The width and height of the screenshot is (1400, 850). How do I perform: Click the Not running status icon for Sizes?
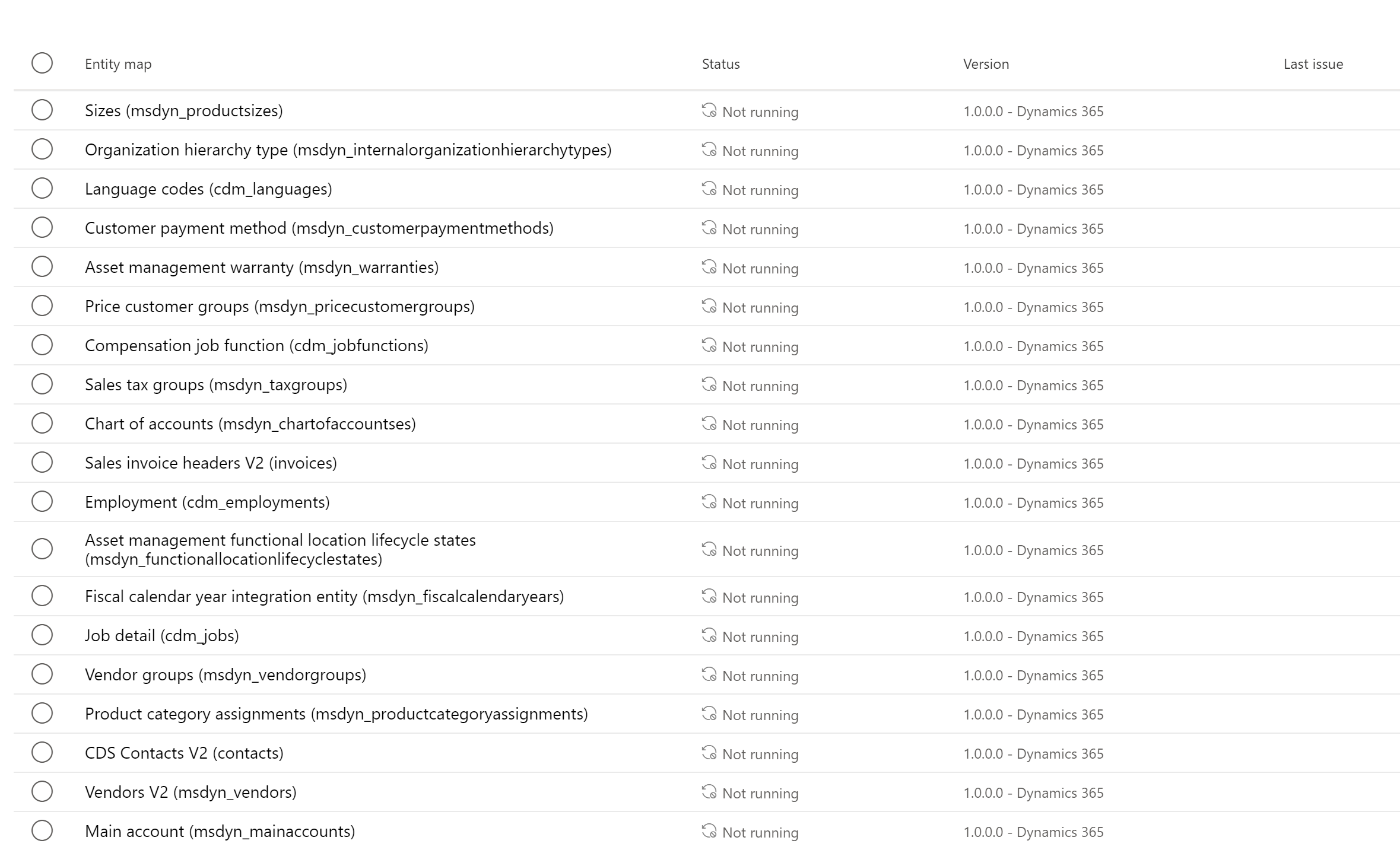(709, 110)
